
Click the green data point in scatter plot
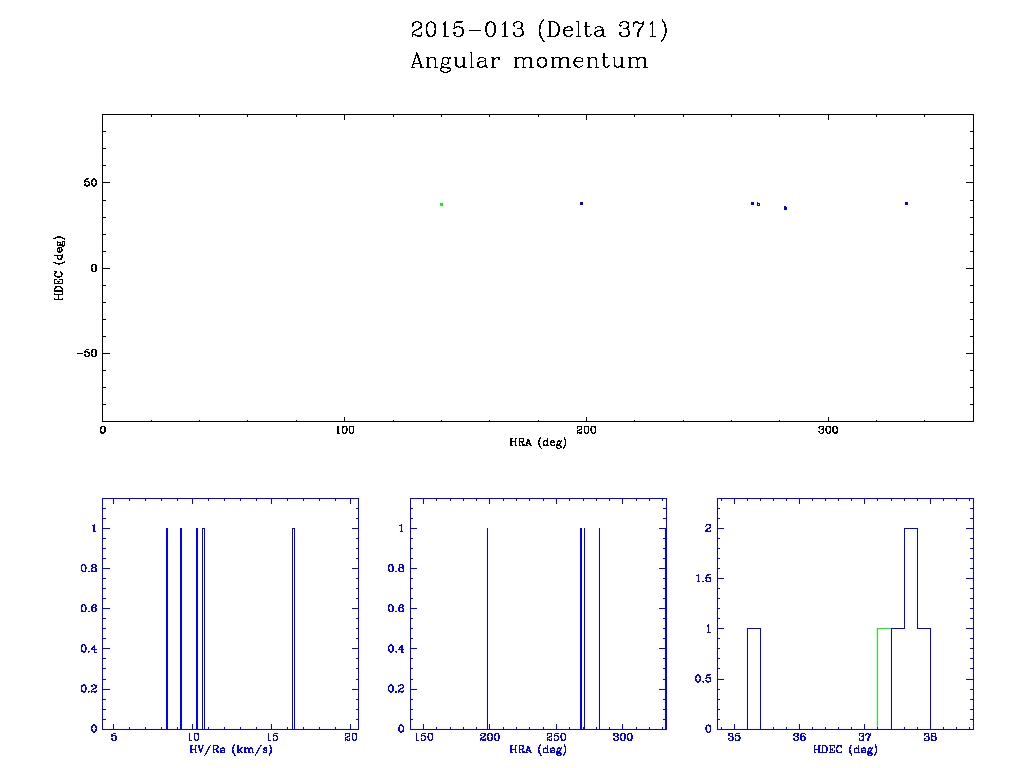point(441,204)
